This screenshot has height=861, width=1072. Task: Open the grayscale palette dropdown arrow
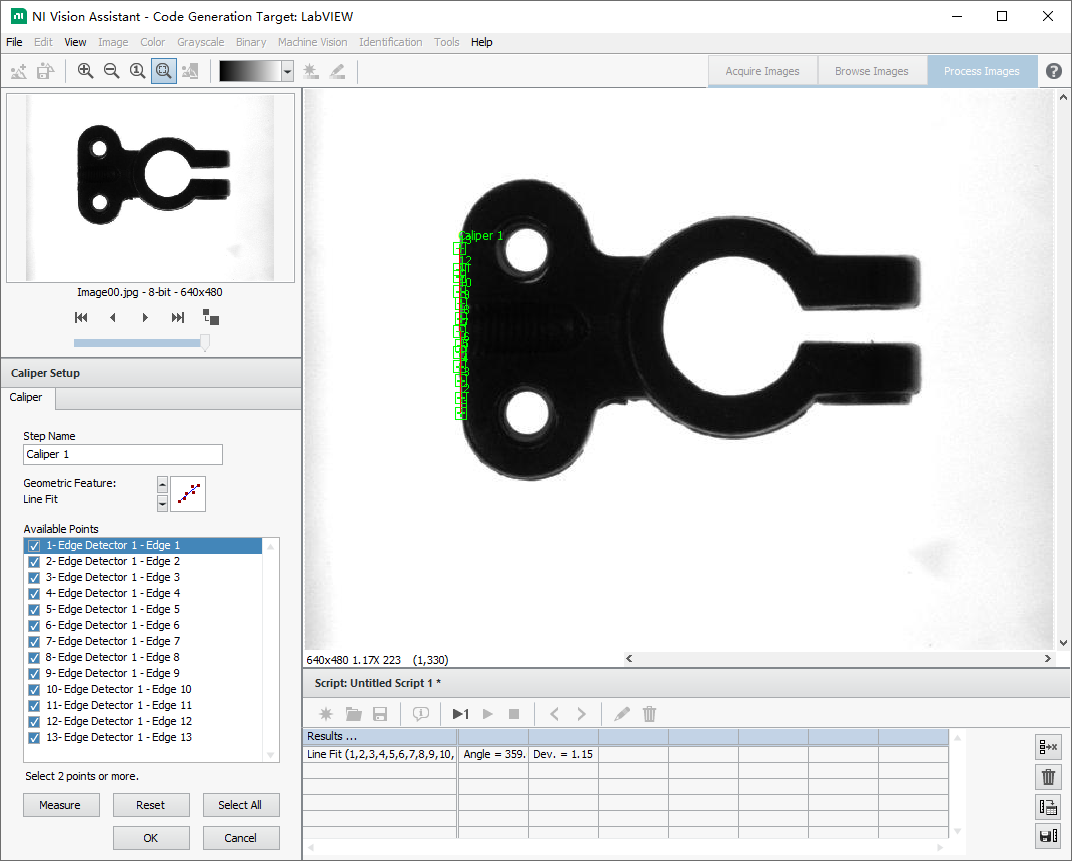point(288,71)
